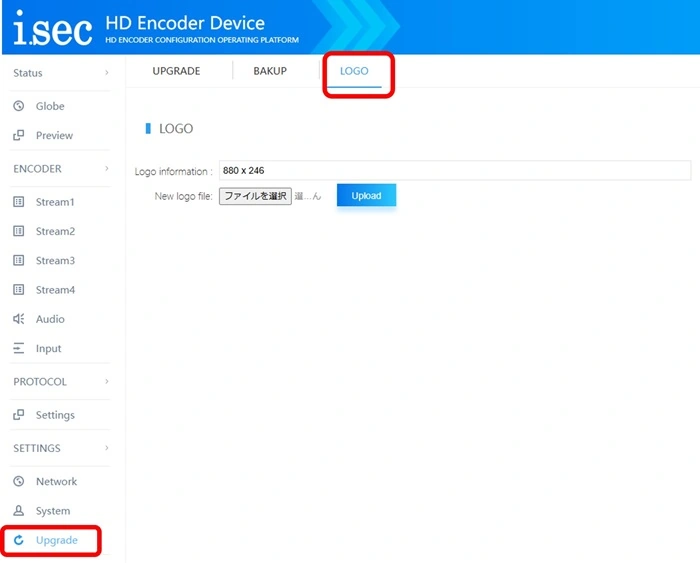Viewport: 700px width, 563px height.
Task: Go to Stream2 encoder settings
Action: click(55, 231)
